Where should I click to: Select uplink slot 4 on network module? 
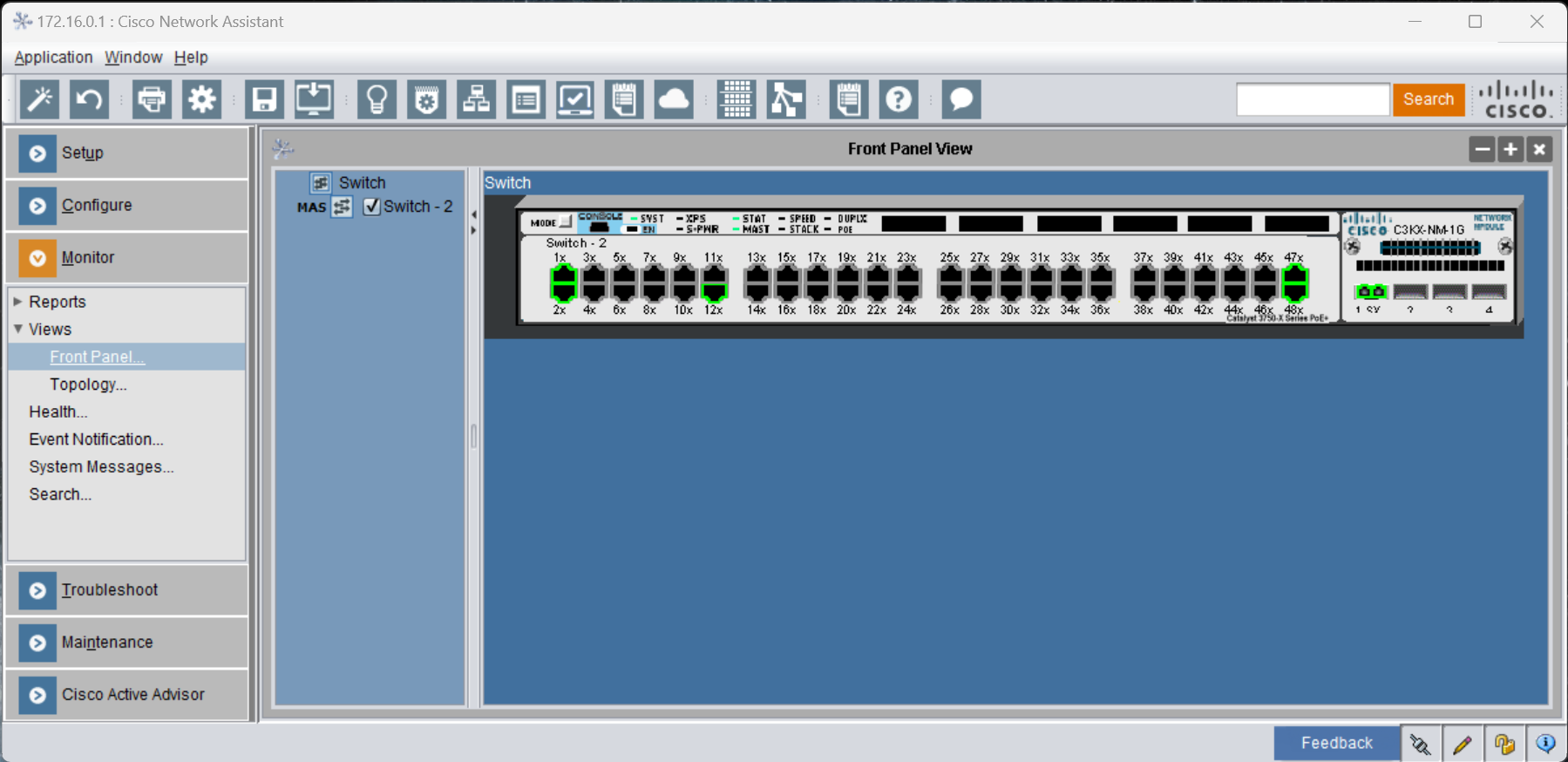point(1489,291)
